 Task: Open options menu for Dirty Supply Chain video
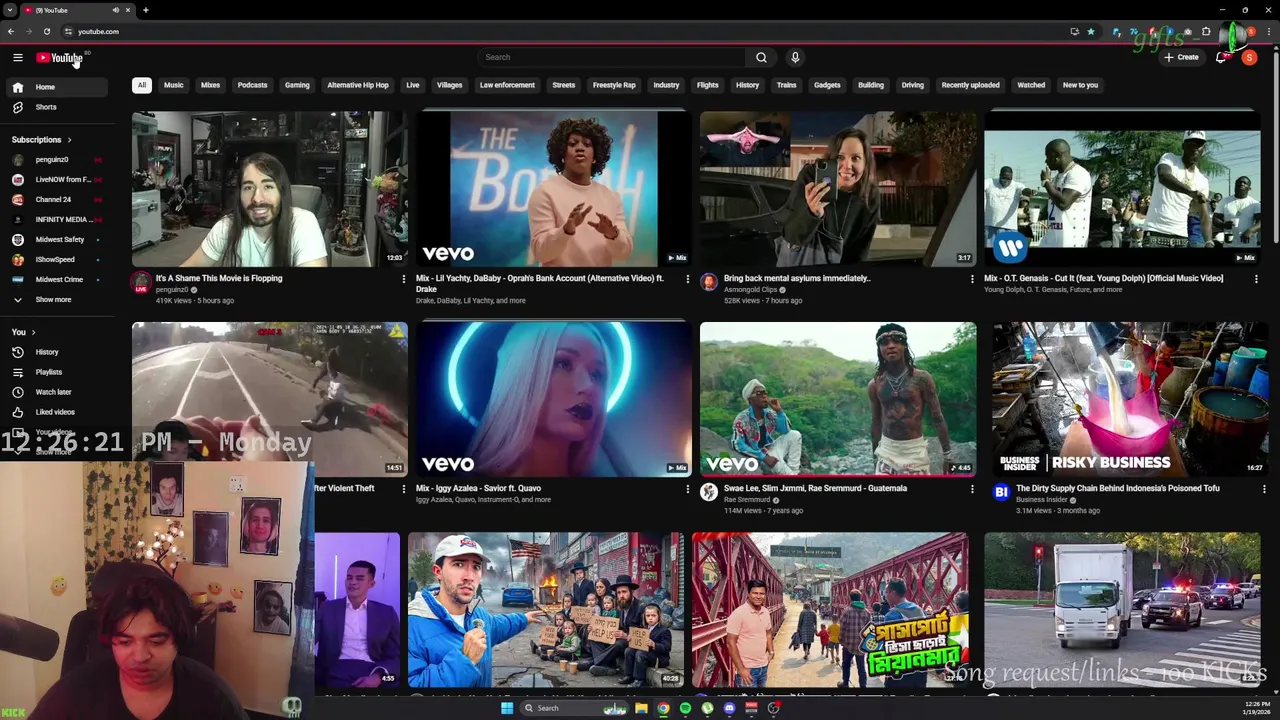click(x=1264, y=489)
